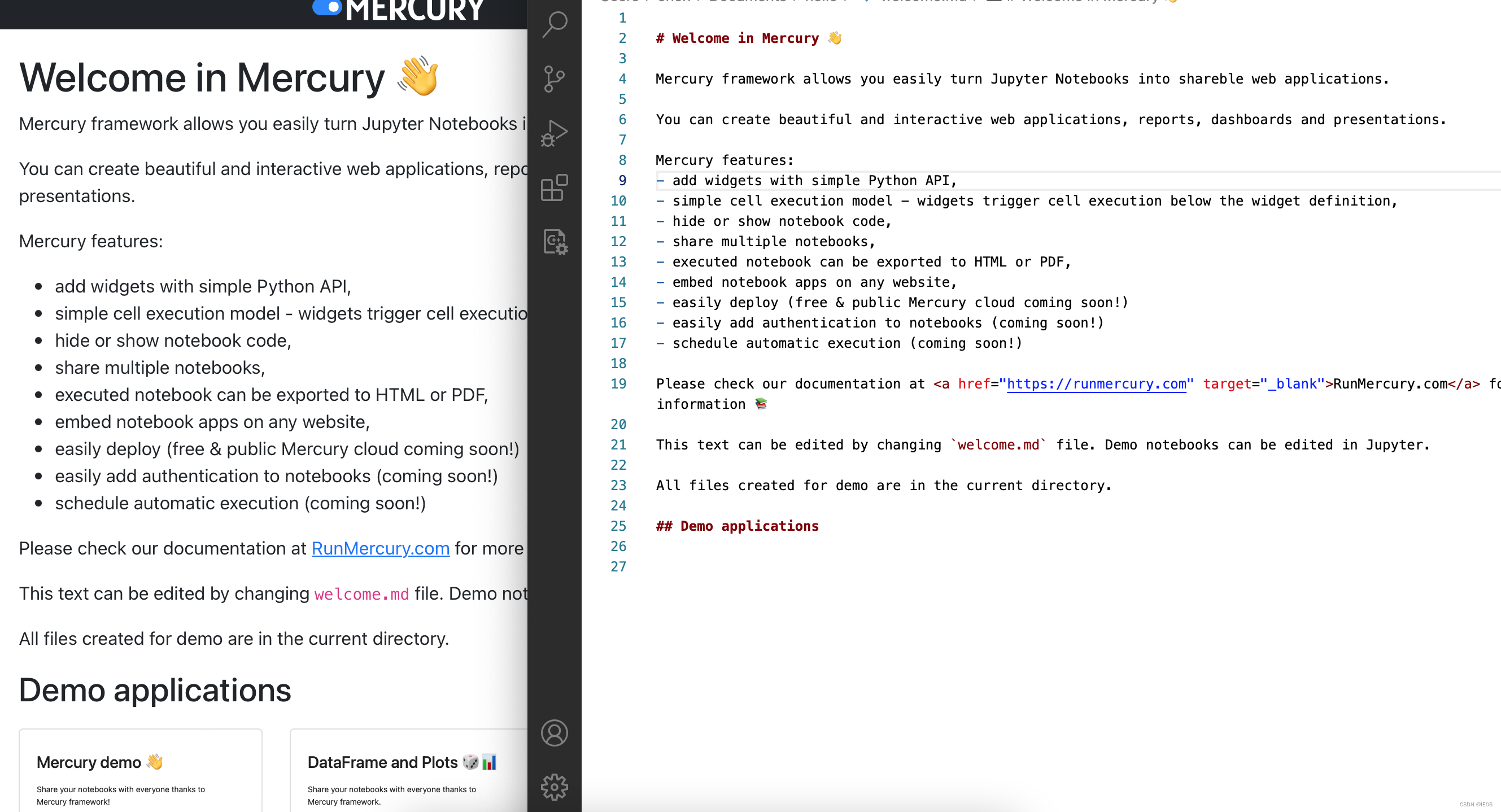Click 'schedule automatic execution' bullet in preview
Image resolution: width=1501 pixels, height=812 pixels.
(x=240, y=503)
